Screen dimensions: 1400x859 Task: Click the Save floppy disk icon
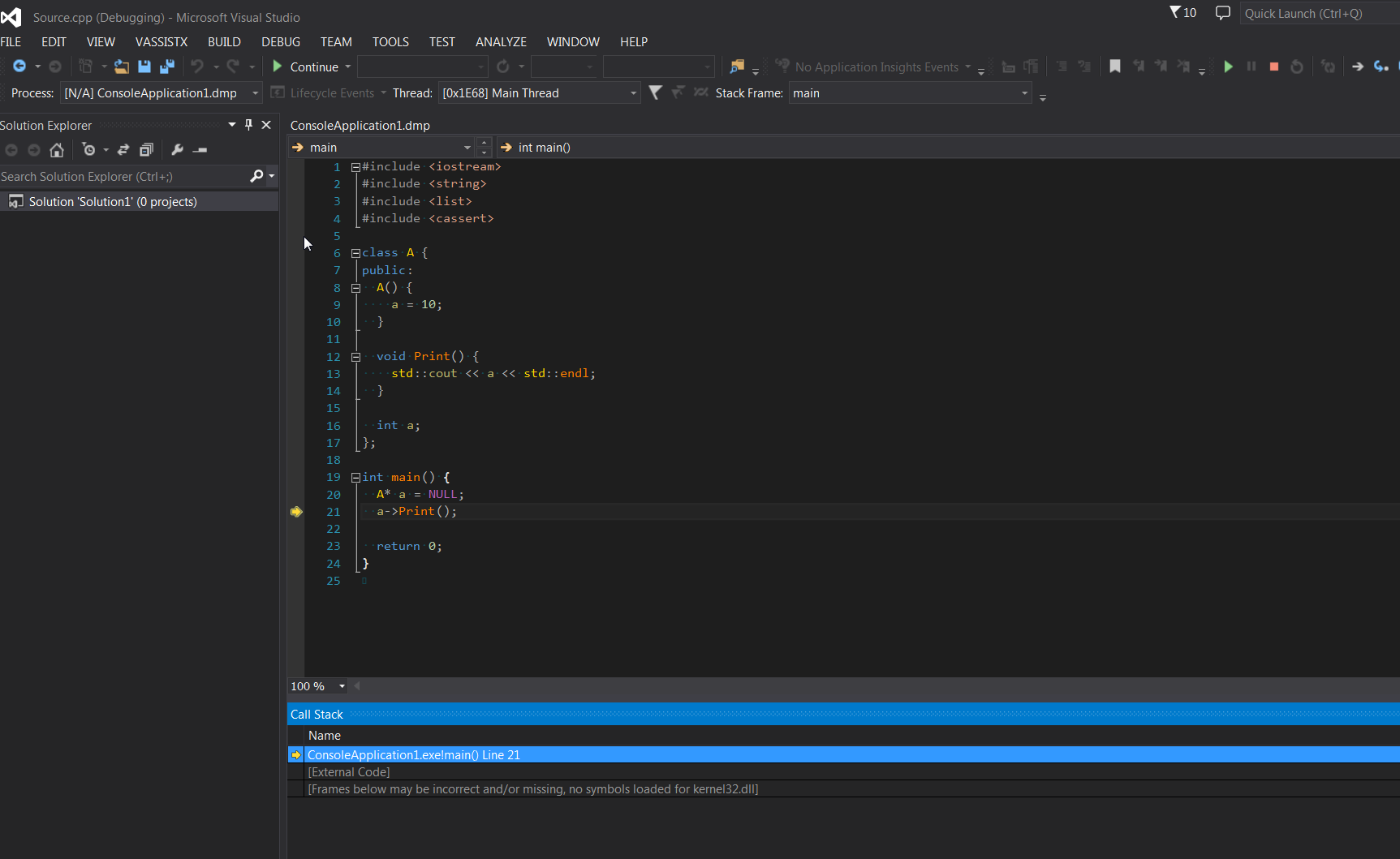tap(144, 67)
